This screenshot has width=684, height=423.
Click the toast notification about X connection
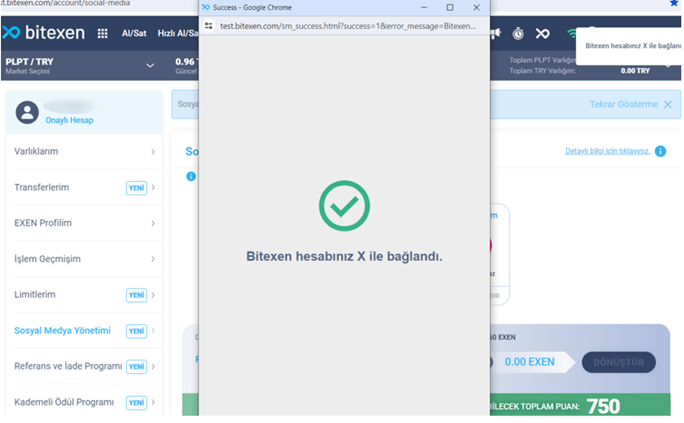[x=629, y=46]
